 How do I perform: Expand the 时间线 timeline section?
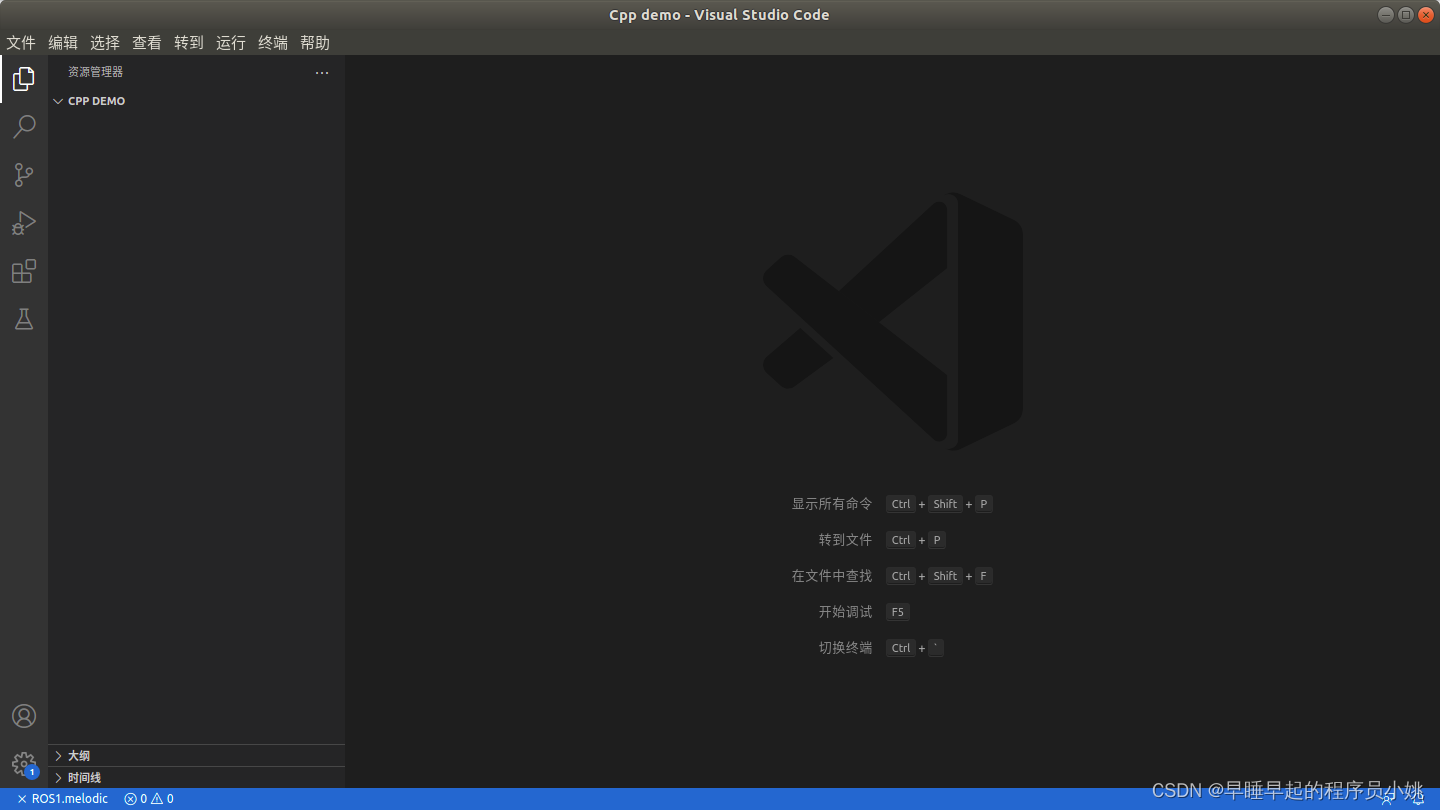pos(197,778)
